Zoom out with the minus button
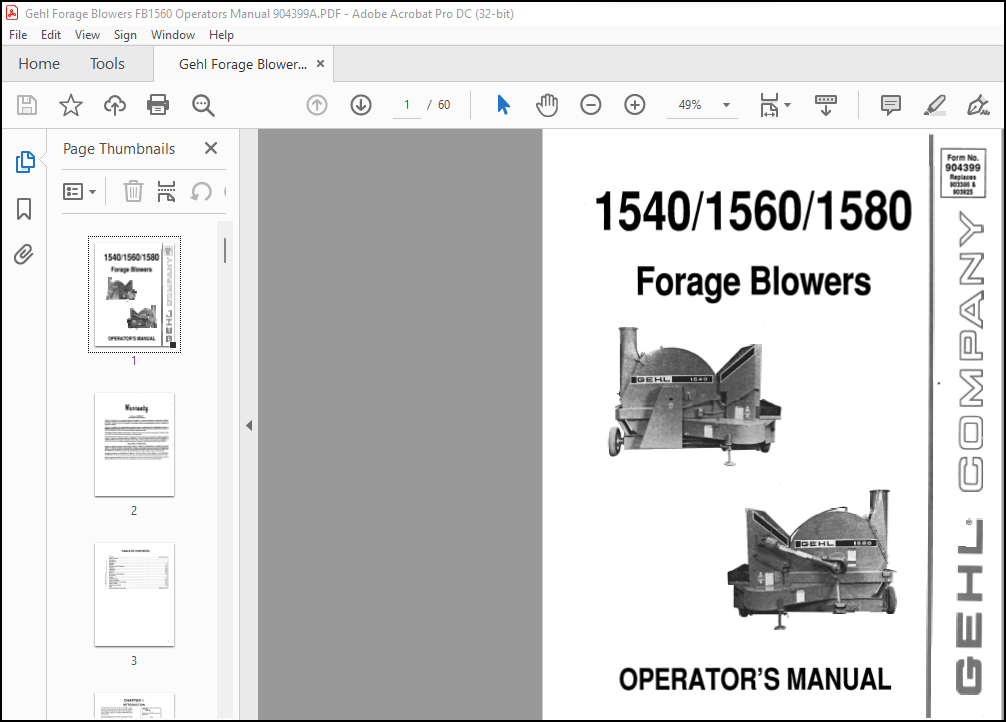Screen dimensions: 1006x722 click(590, 105)
